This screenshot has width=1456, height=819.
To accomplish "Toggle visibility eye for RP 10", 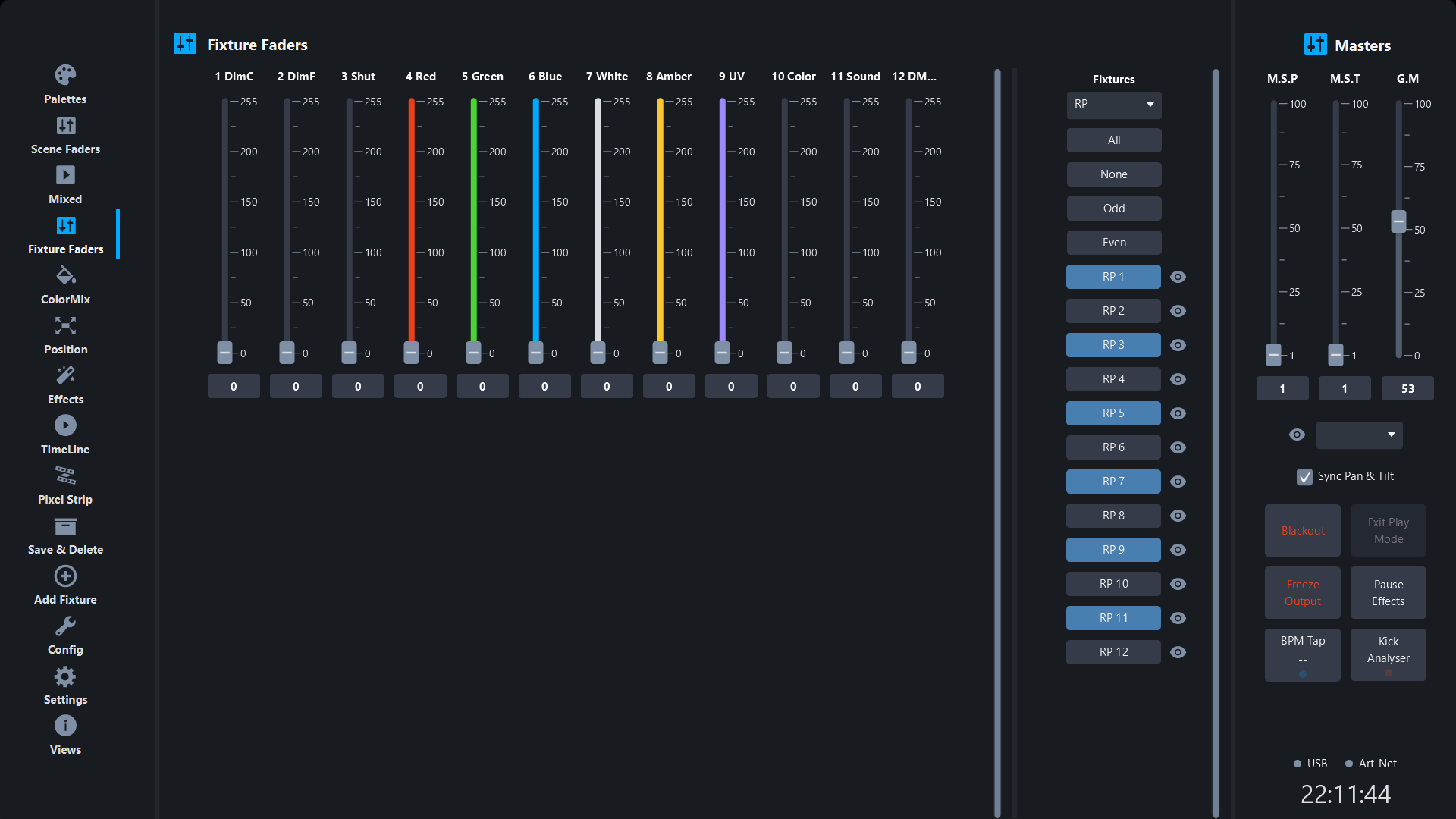I will click(1178, 584).
